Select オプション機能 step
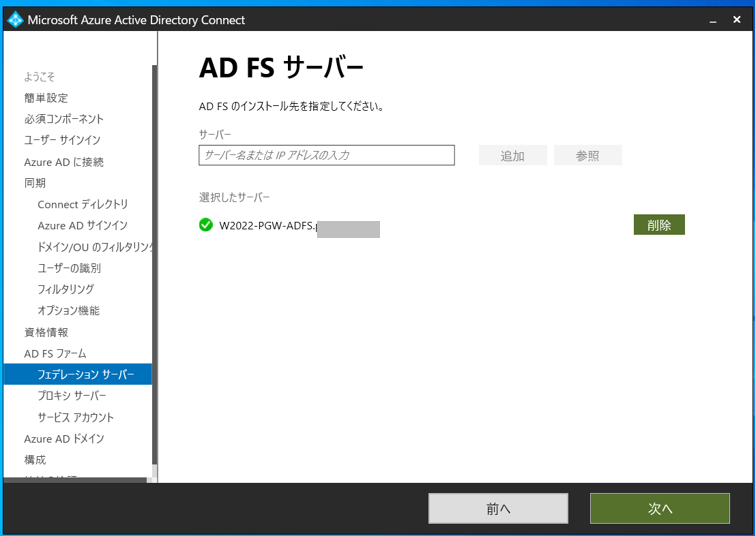Image resolution: width=755 pixels, height=536 pixels. 69,311
